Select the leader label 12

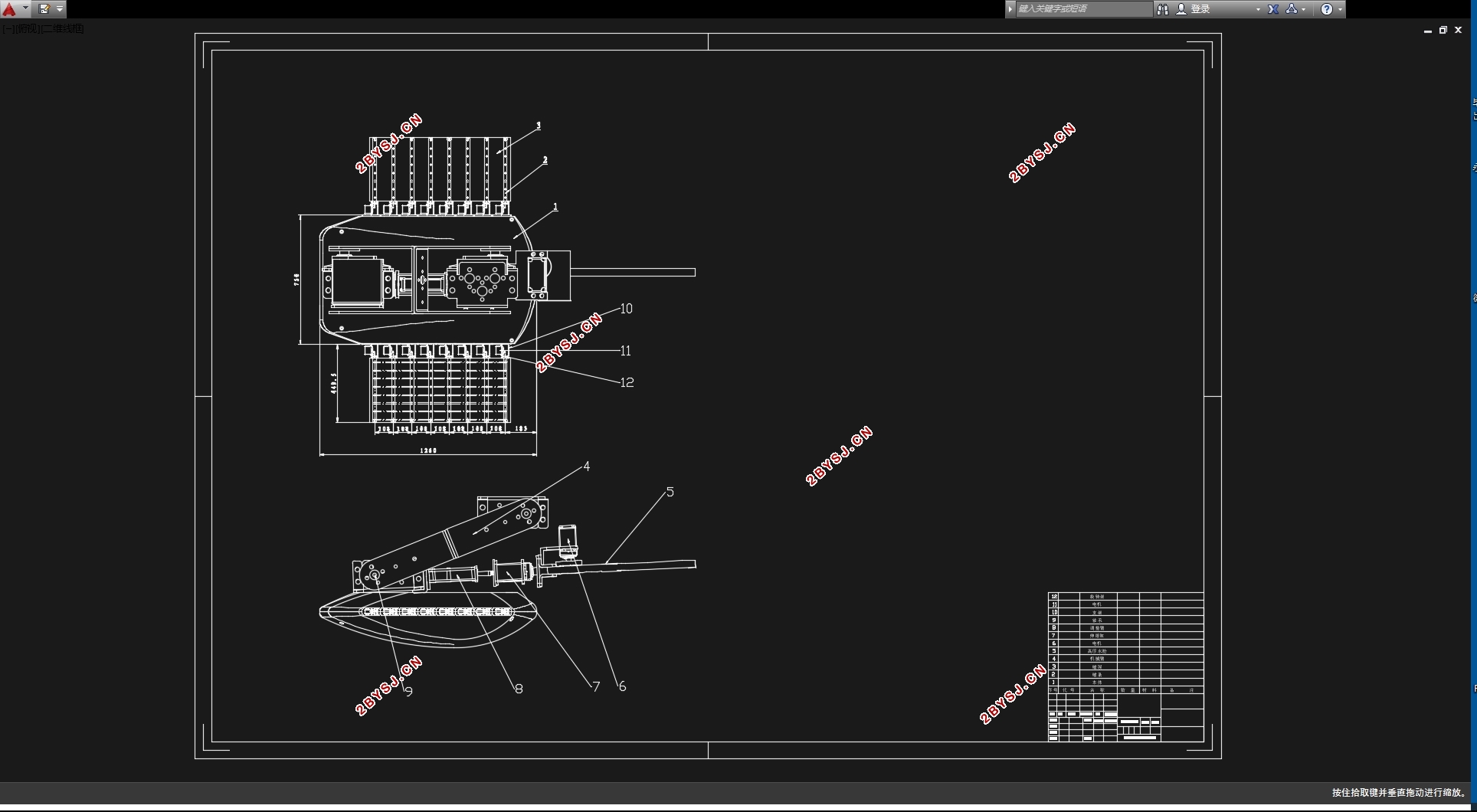point(627,382)
